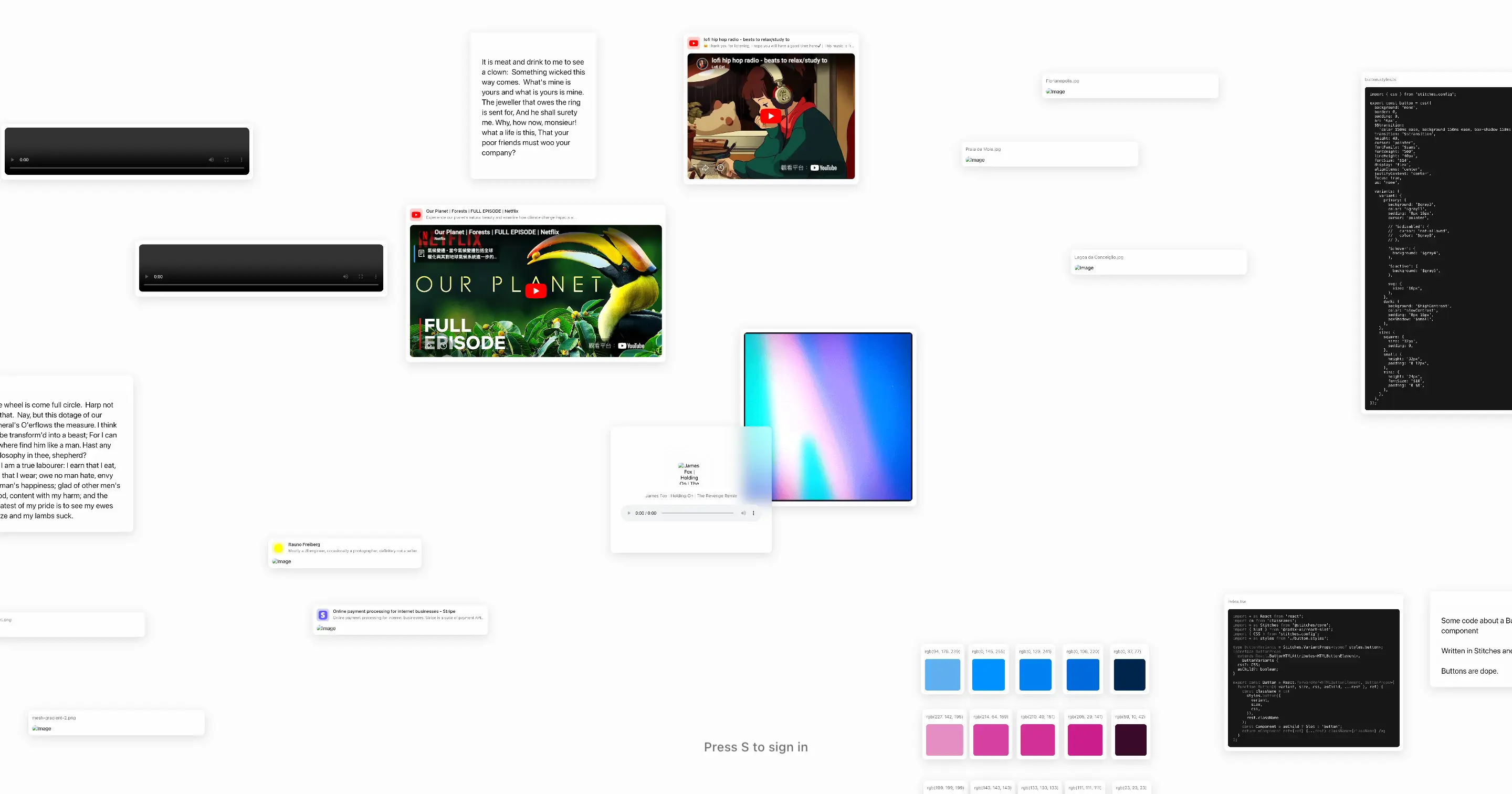The width and height of the screenshot is (1512, 794).
Task: Play the upper-left video player
Action: tap(12, 160)
